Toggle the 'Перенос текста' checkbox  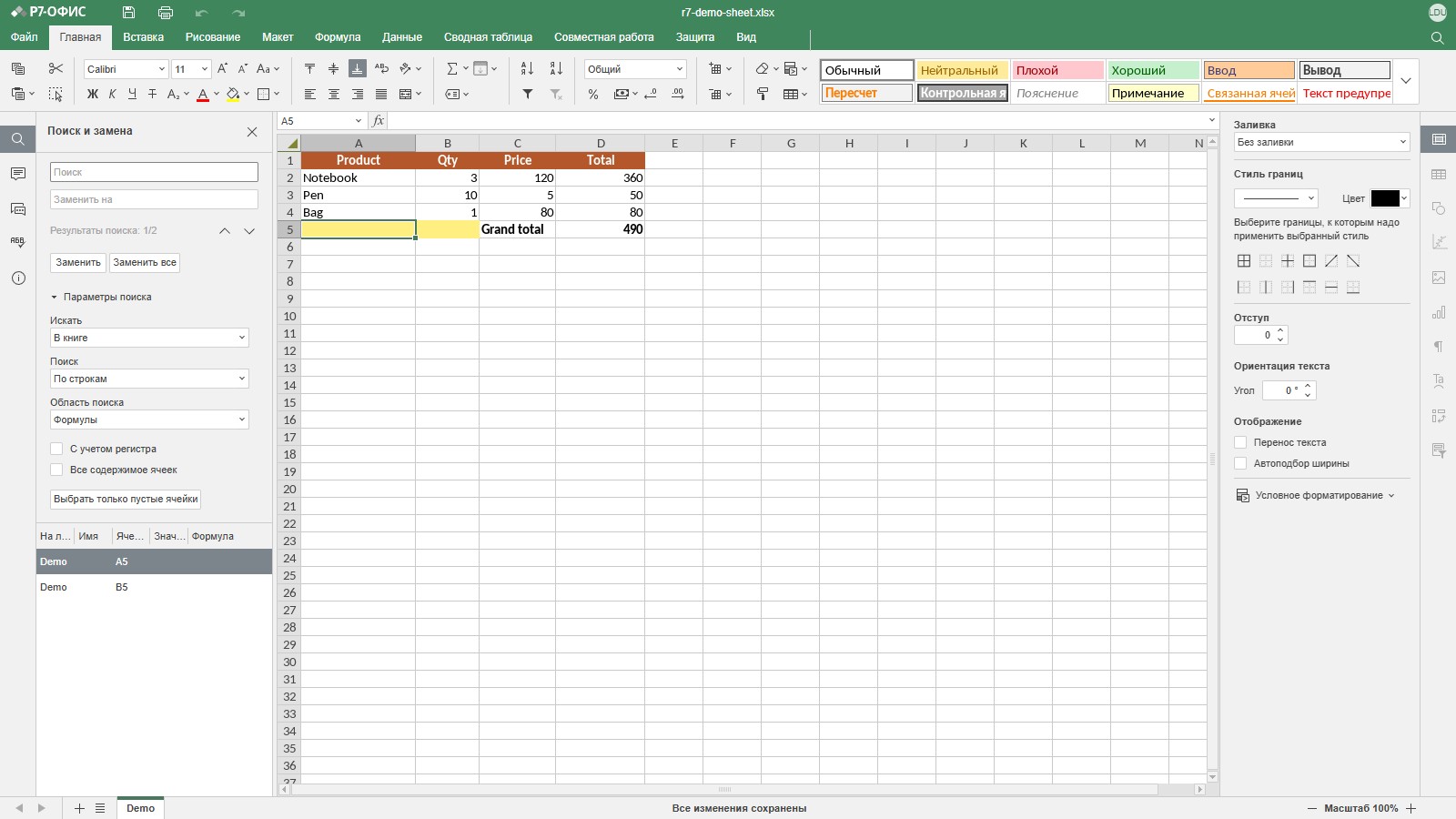1240,442
